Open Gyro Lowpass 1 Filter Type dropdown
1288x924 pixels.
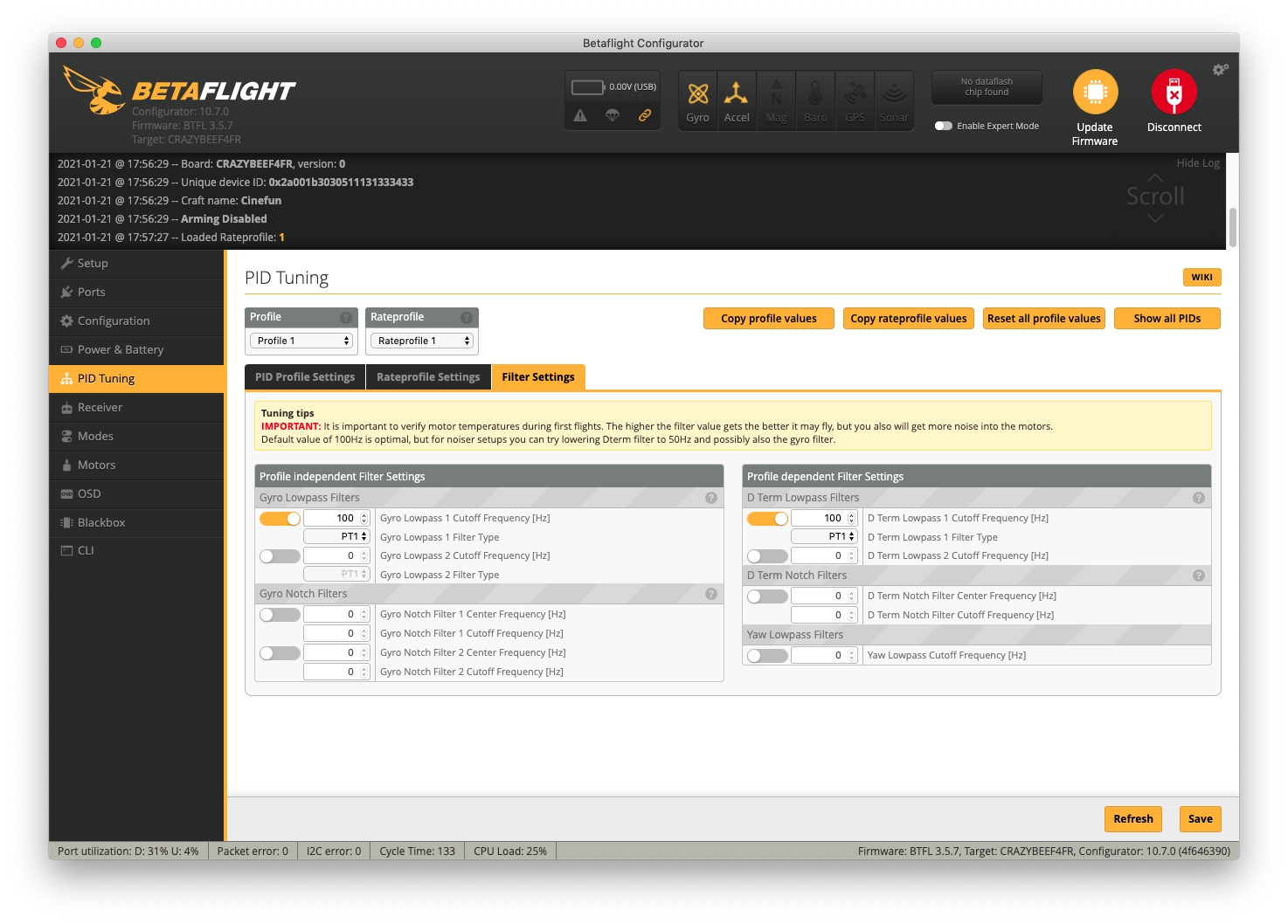tap(336, 537)
